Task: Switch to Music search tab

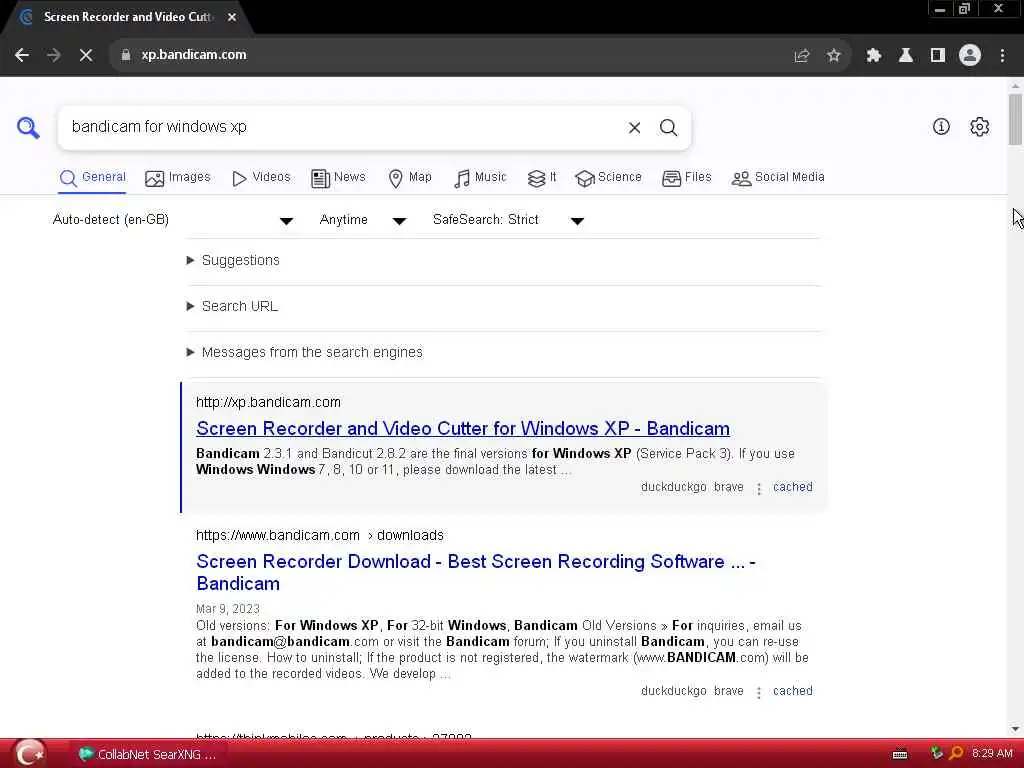Action: click(x=480, y=178)
